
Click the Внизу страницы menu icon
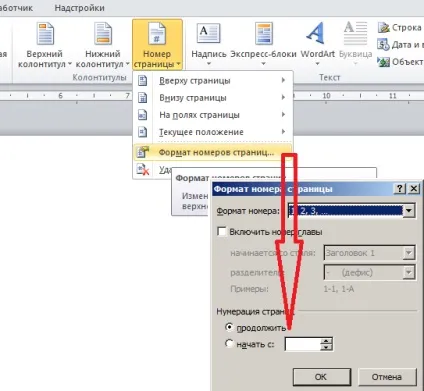click(x=143, y=98)
